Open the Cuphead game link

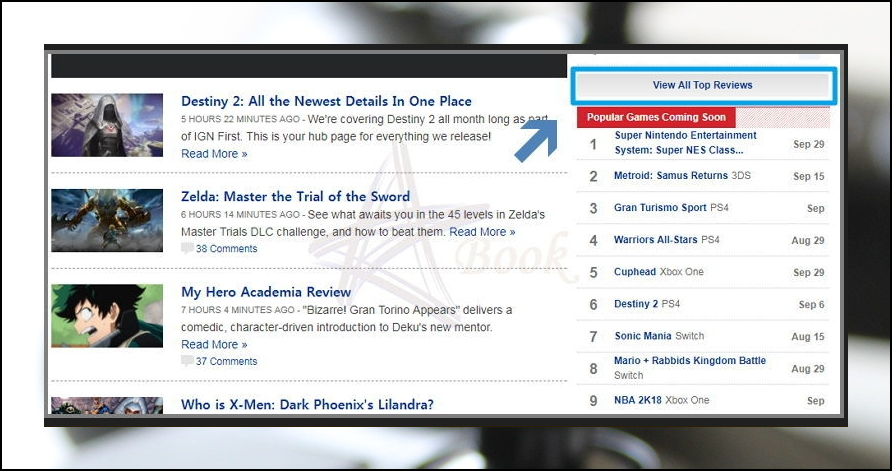click(635, 272)
